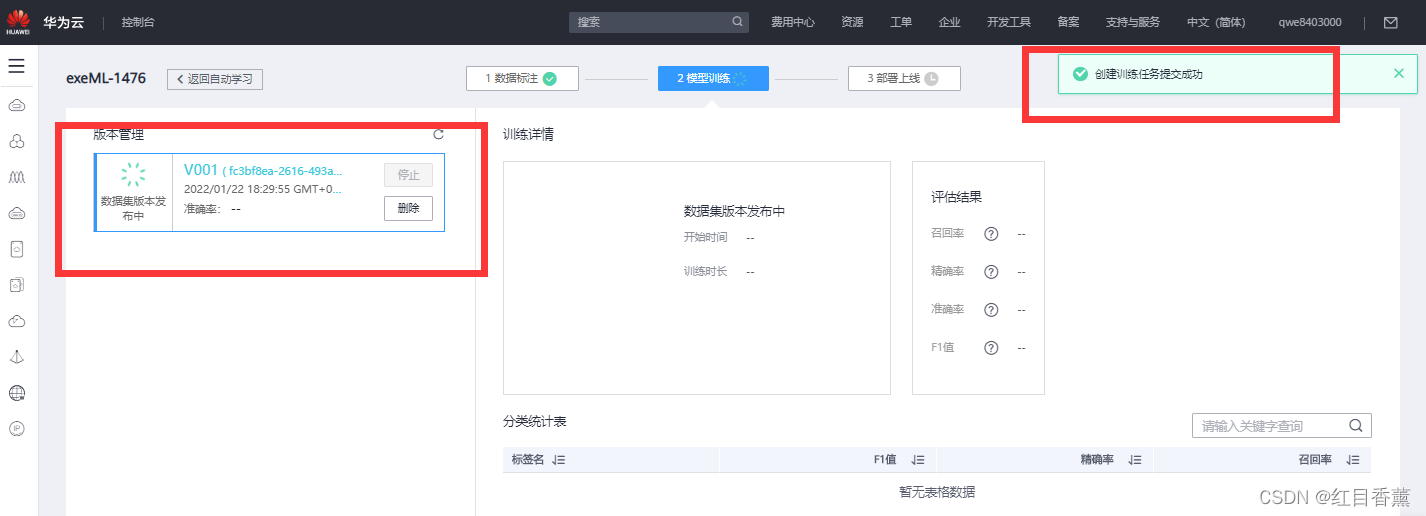Open the cloud server sidebar icon below hamburger
1426x516 pixels.
tap(16, 105)
